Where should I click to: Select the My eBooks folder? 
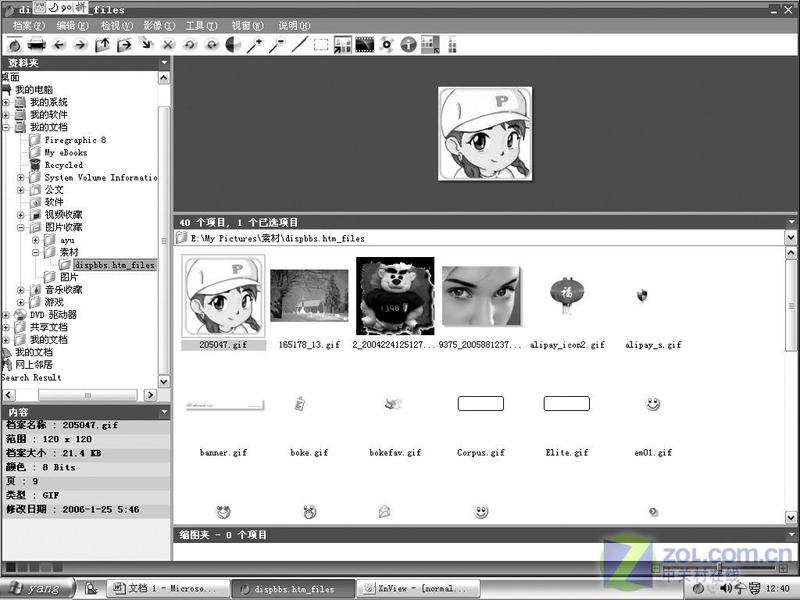coord(65,153)
